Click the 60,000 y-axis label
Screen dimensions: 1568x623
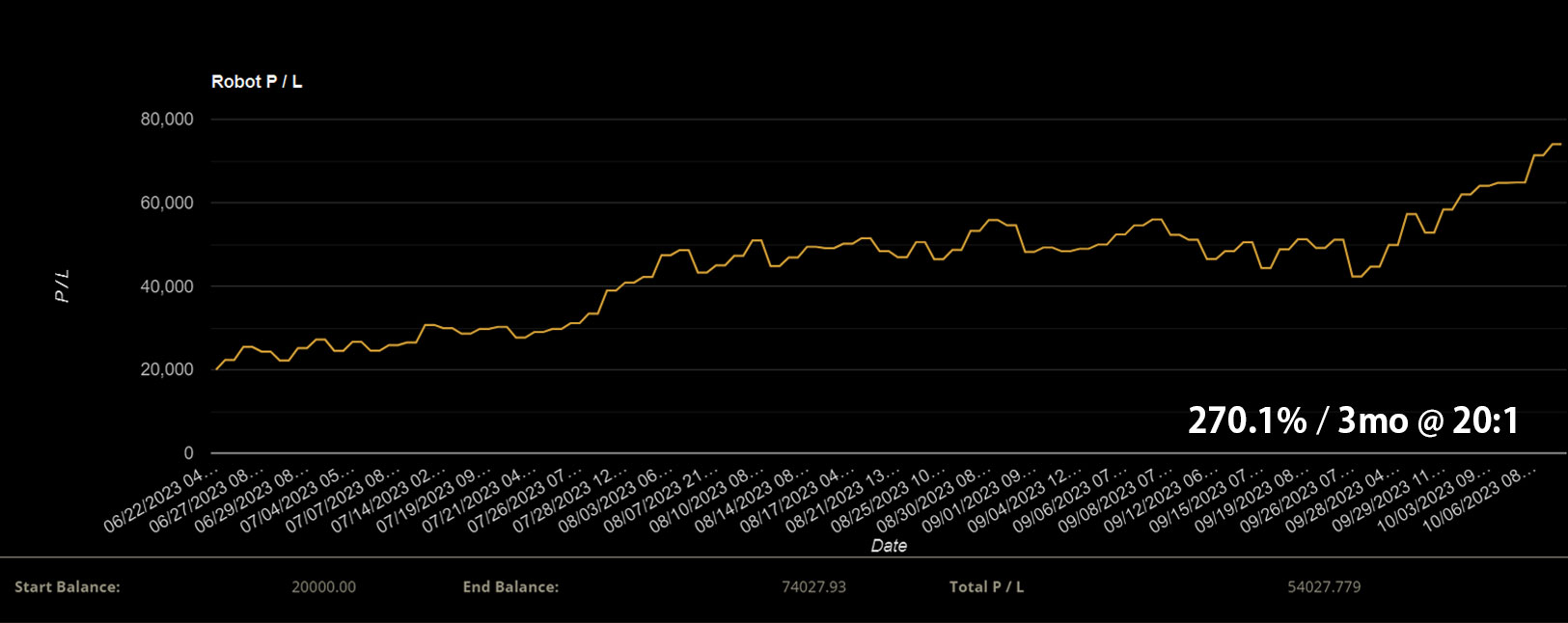pos(167,203)
